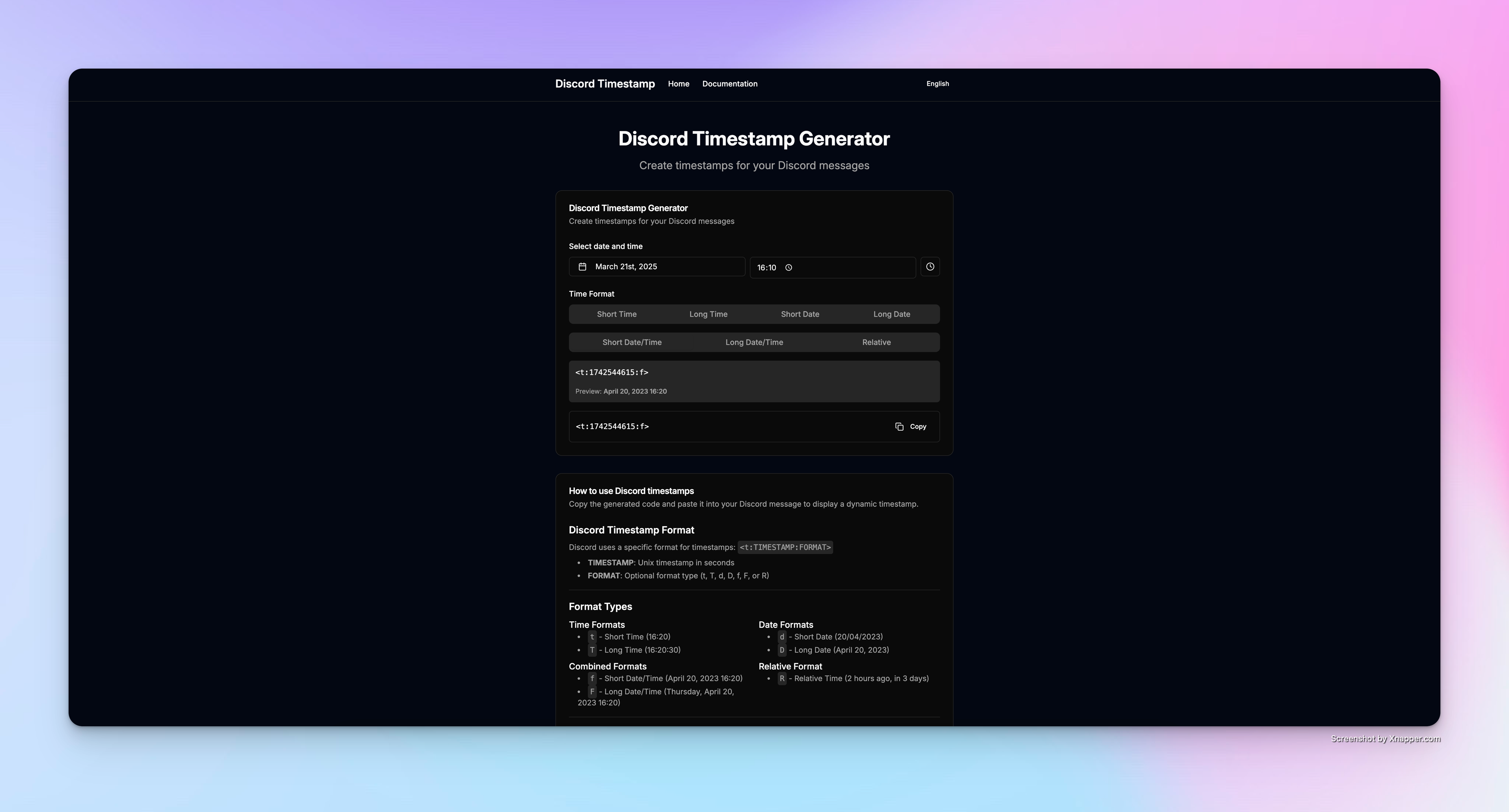
Task: Click the timestamp code in preview box
Action: tap(611, 373)
